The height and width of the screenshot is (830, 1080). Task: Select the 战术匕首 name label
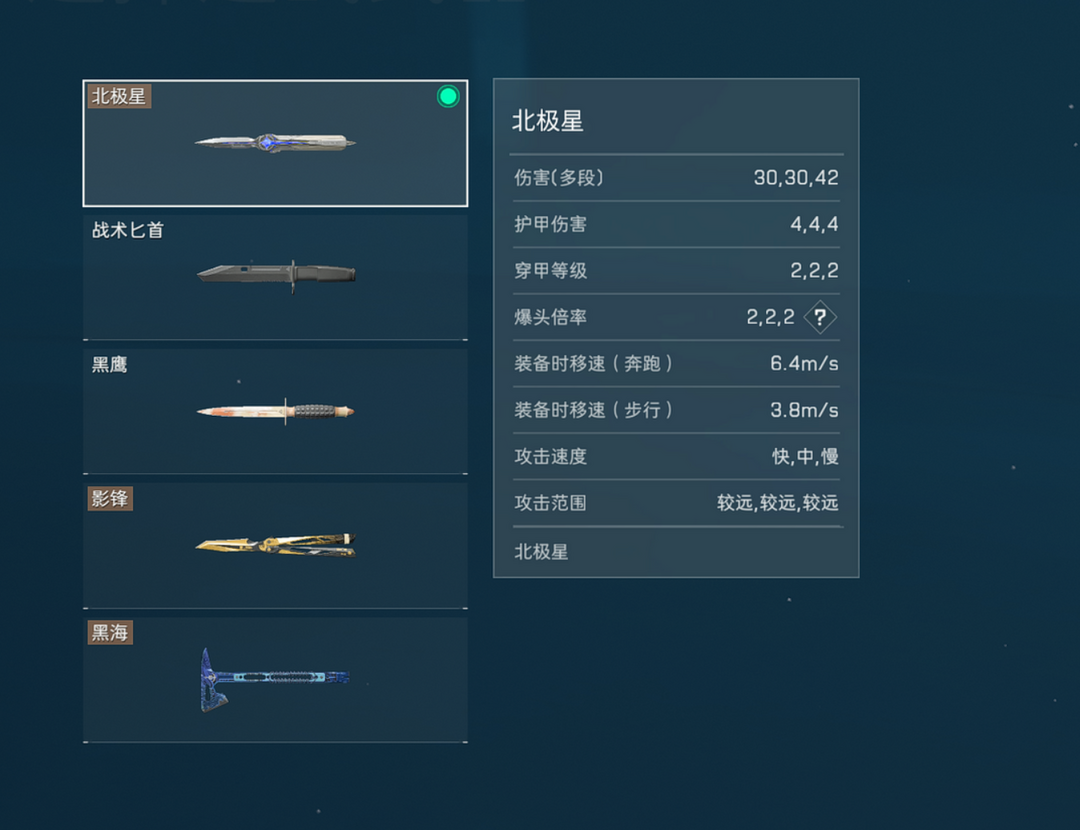(128, 230)
